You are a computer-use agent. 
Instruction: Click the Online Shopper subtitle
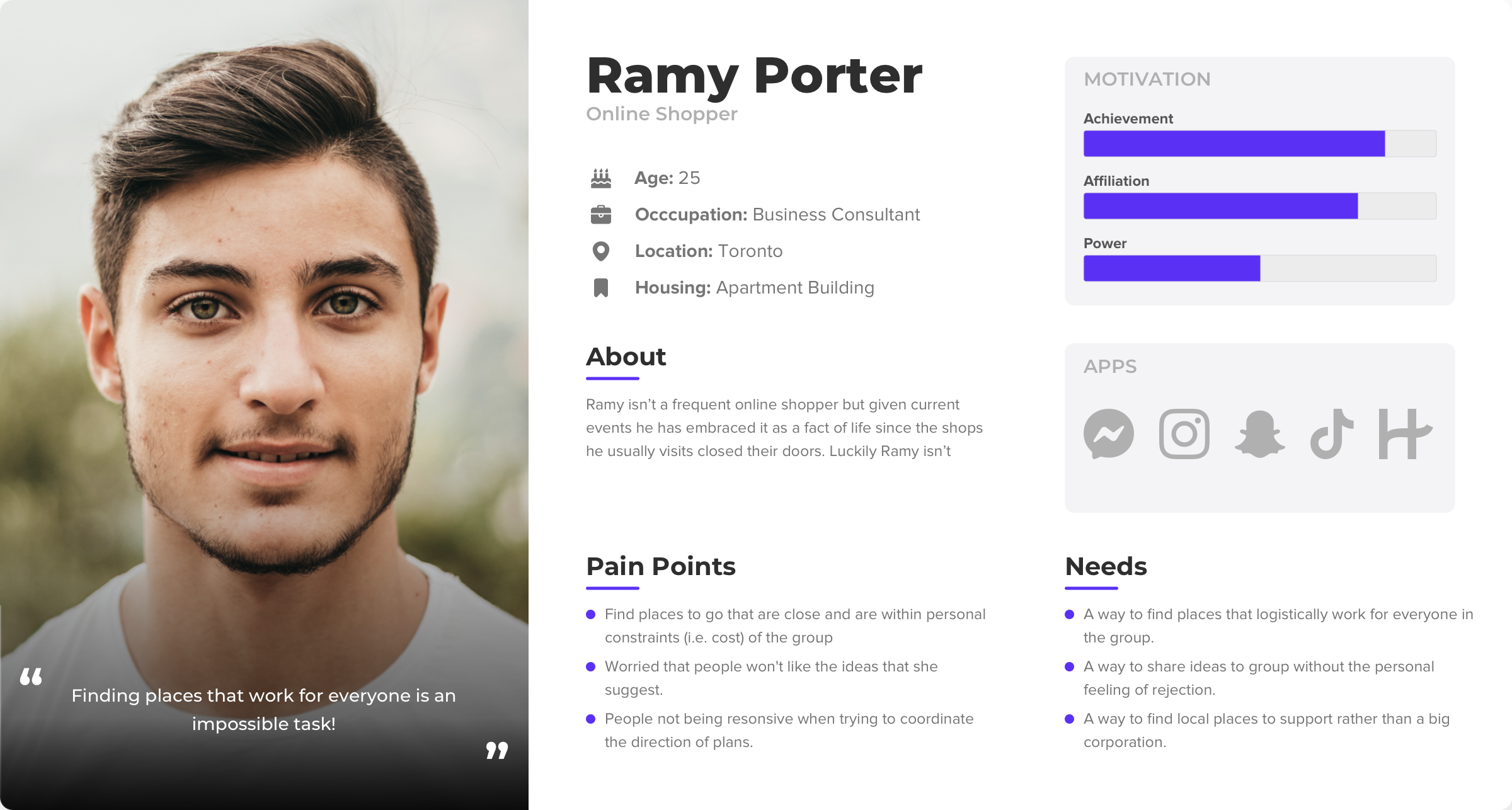[x=661, y=114]
